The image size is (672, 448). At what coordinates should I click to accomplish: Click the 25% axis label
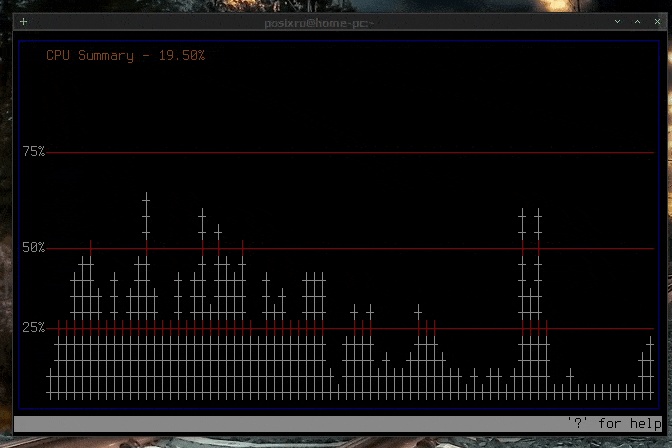click(33, 328)
